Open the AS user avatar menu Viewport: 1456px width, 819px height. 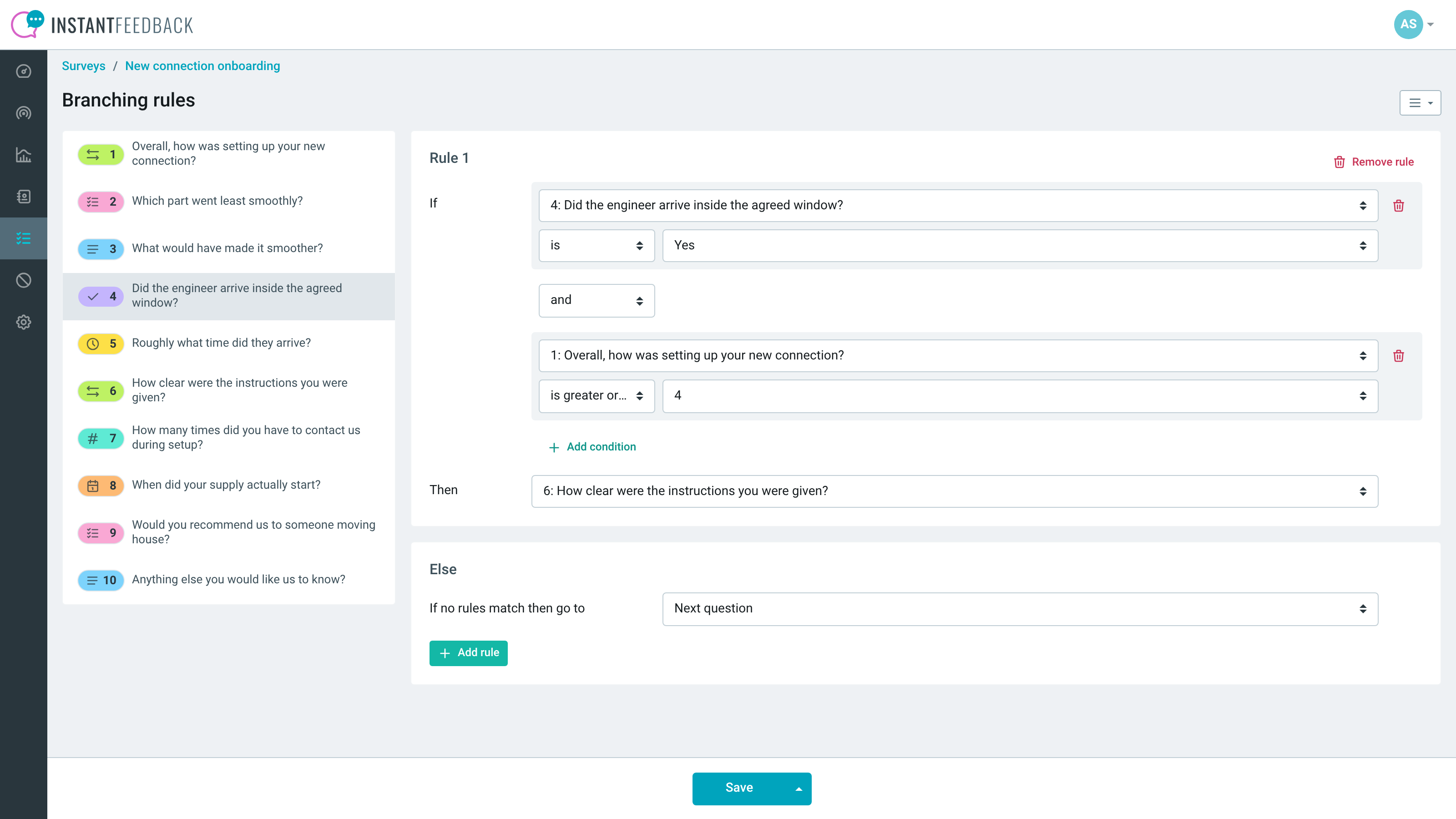point(1414,24)
